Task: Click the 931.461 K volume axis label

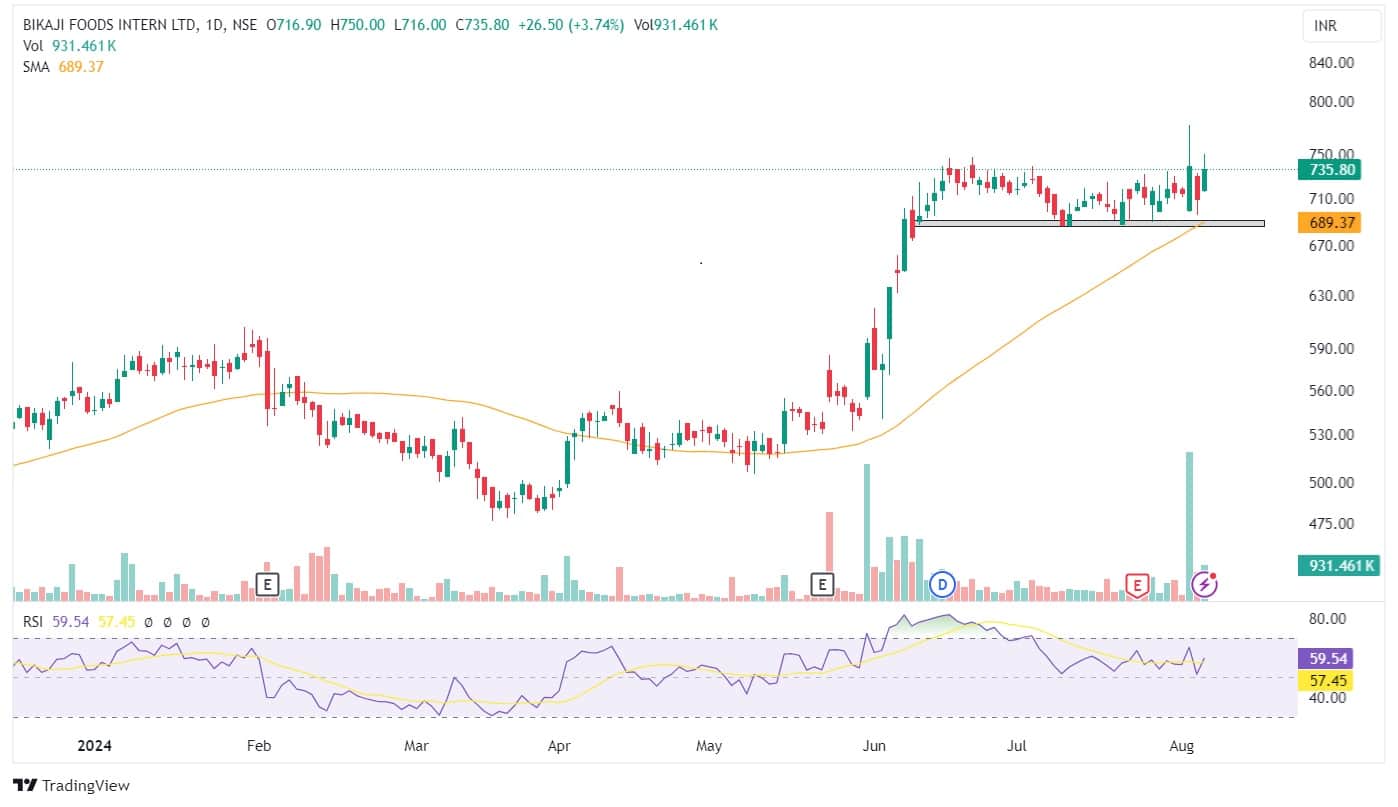Action: tap(1337, 566)
